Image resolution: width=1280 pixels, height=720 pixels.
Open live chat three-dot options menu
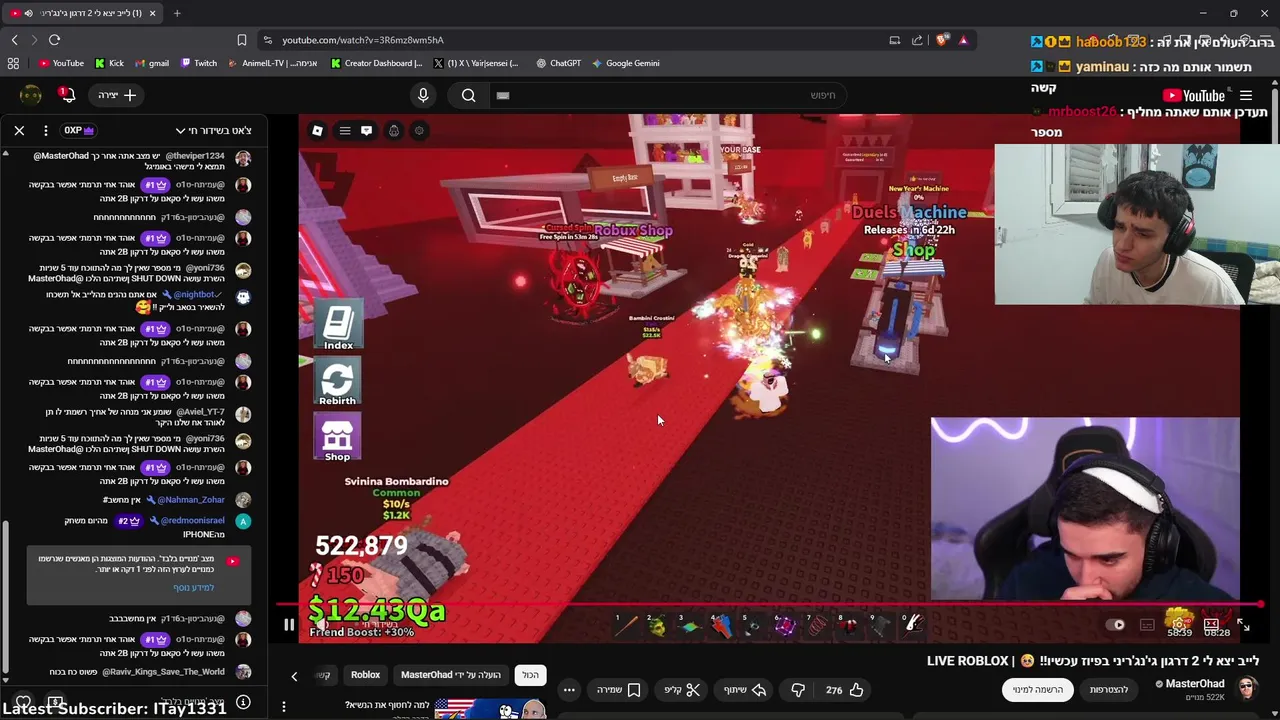[x=45, y=130]
